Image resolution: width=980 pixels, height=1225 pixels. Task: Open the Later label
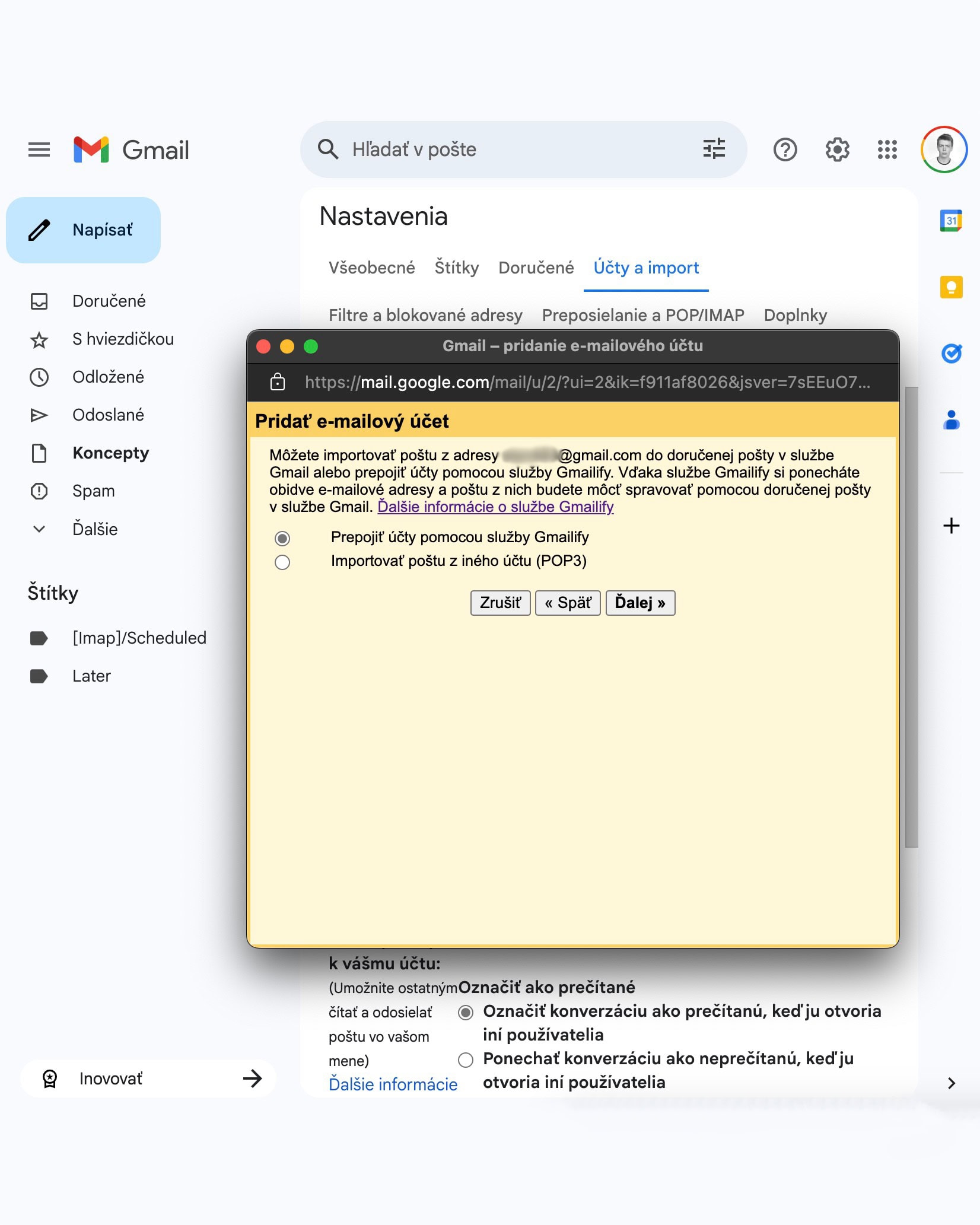pyautogui.click(x=91, y=676)
